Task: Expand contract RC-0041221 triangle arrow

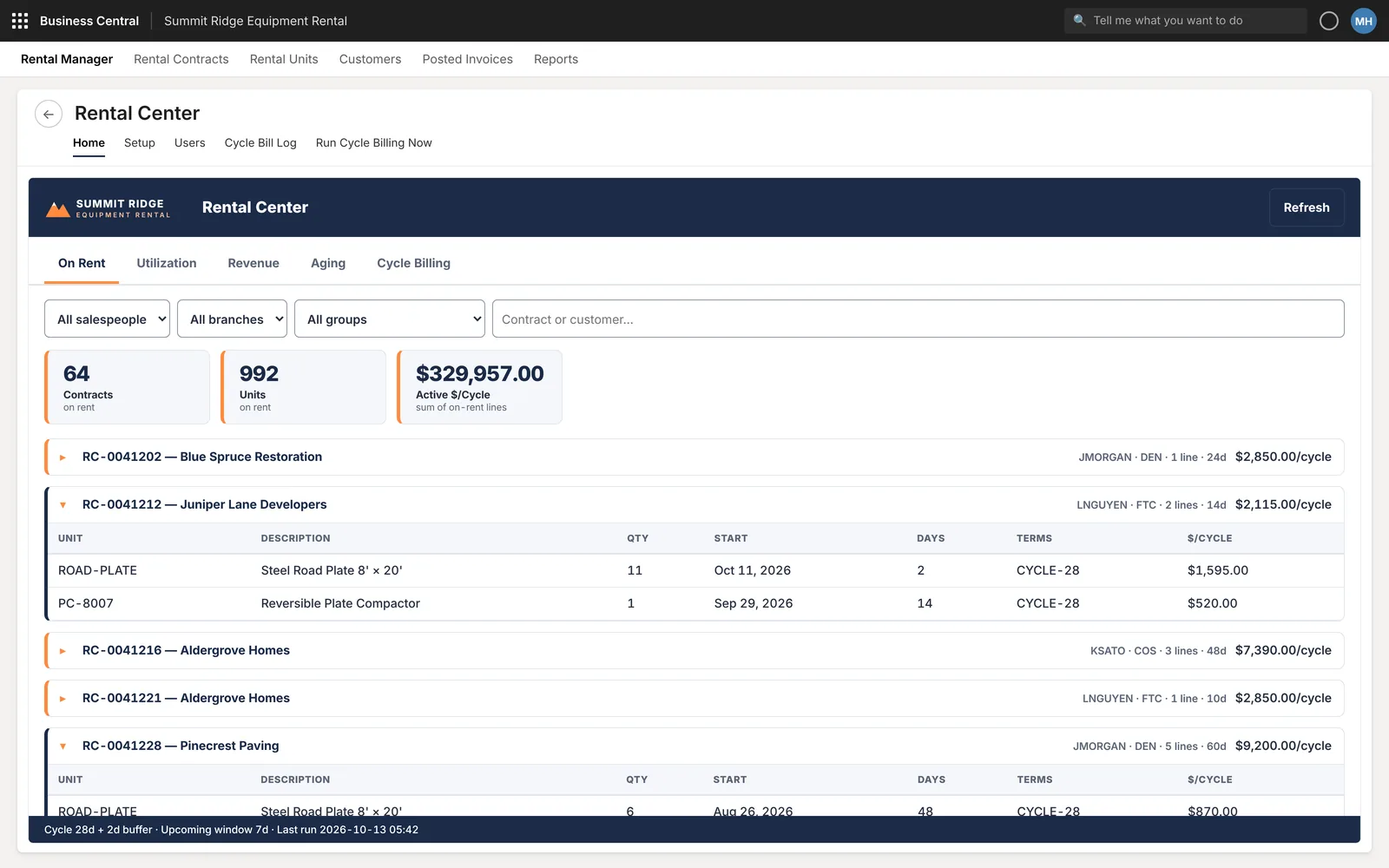Action: point(63,699)
